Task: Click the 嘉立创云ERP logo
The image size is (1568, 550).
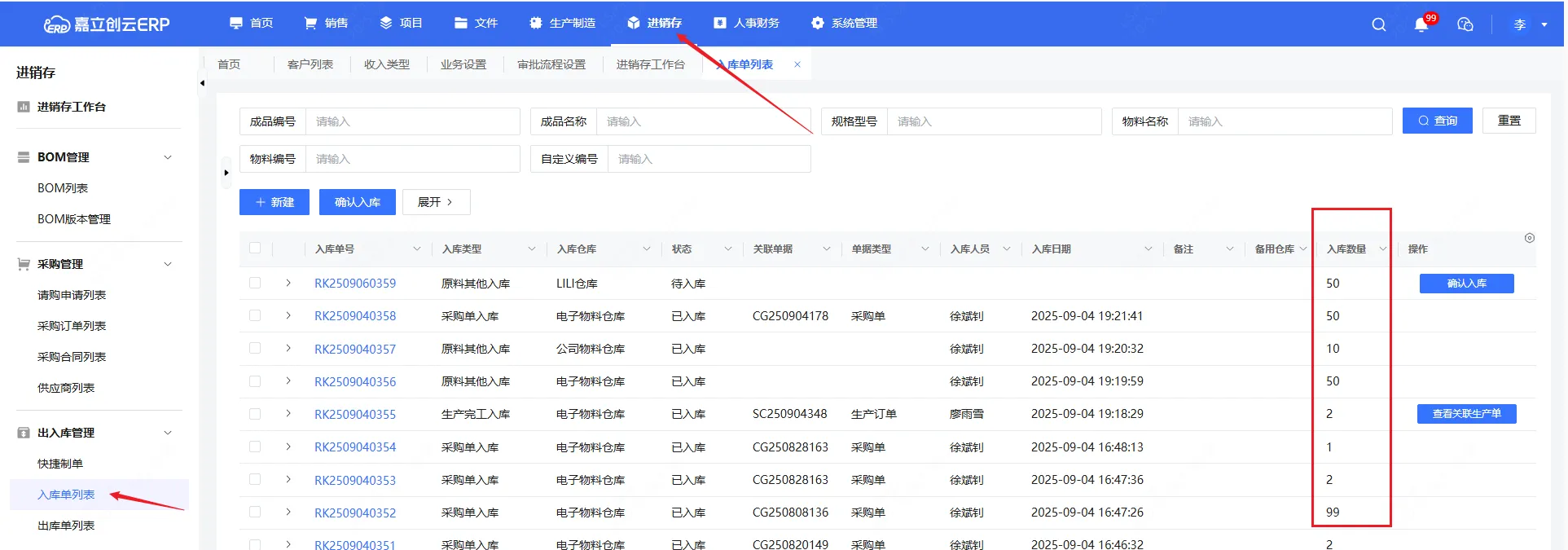Action: [107, 24]
